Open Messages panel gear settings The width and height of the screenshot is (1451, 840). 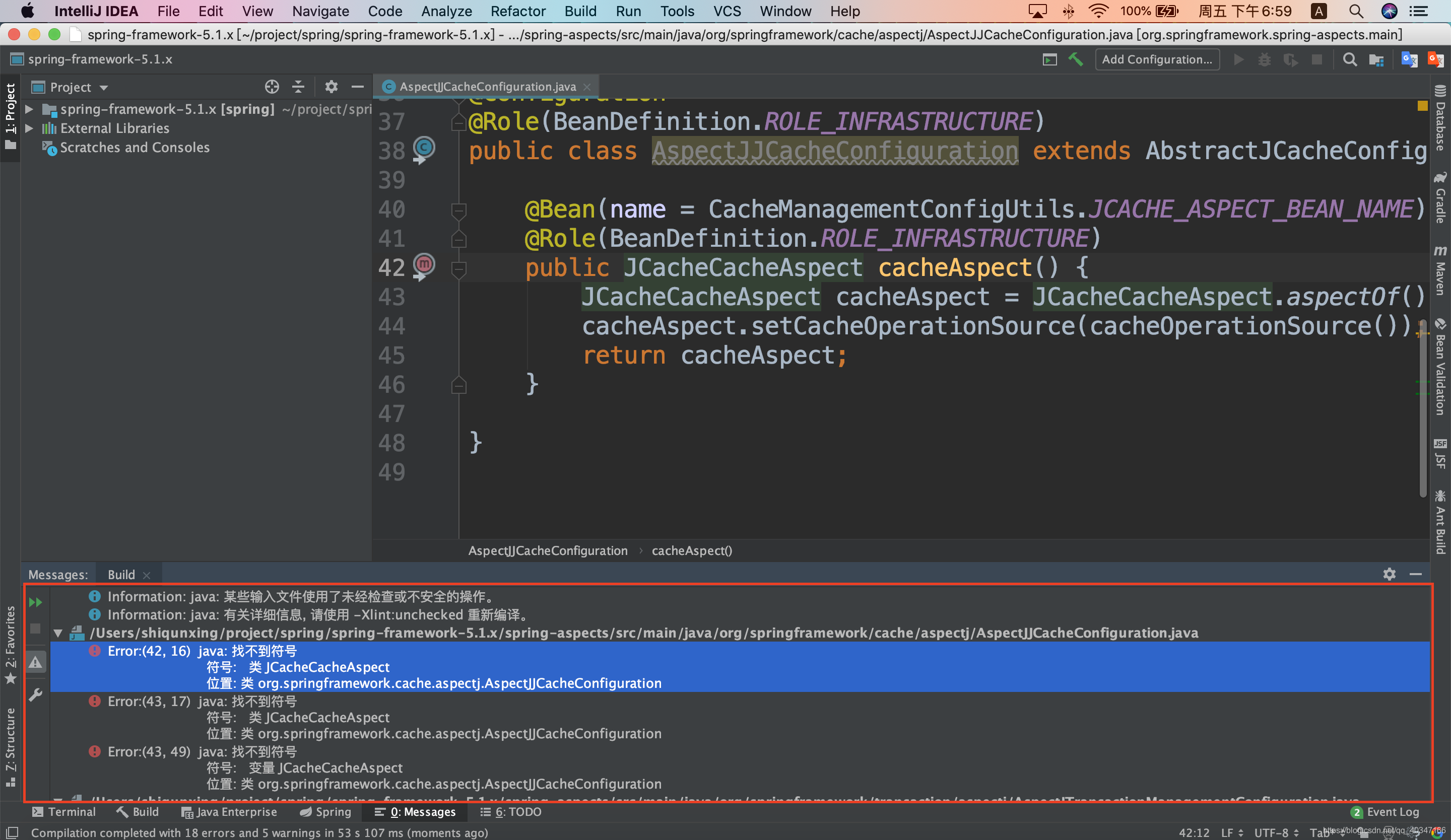click(x=1390, y=574)
